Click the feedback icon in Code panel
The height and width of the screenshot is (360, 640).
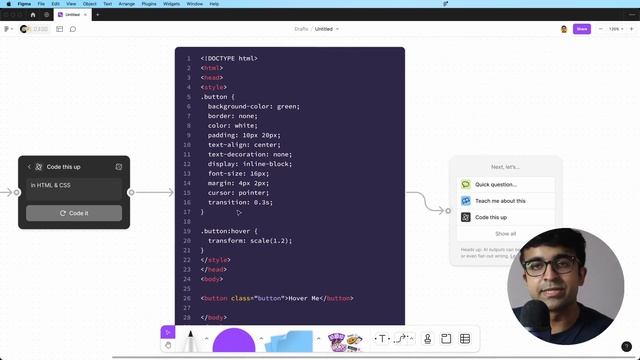coord(119,167)
